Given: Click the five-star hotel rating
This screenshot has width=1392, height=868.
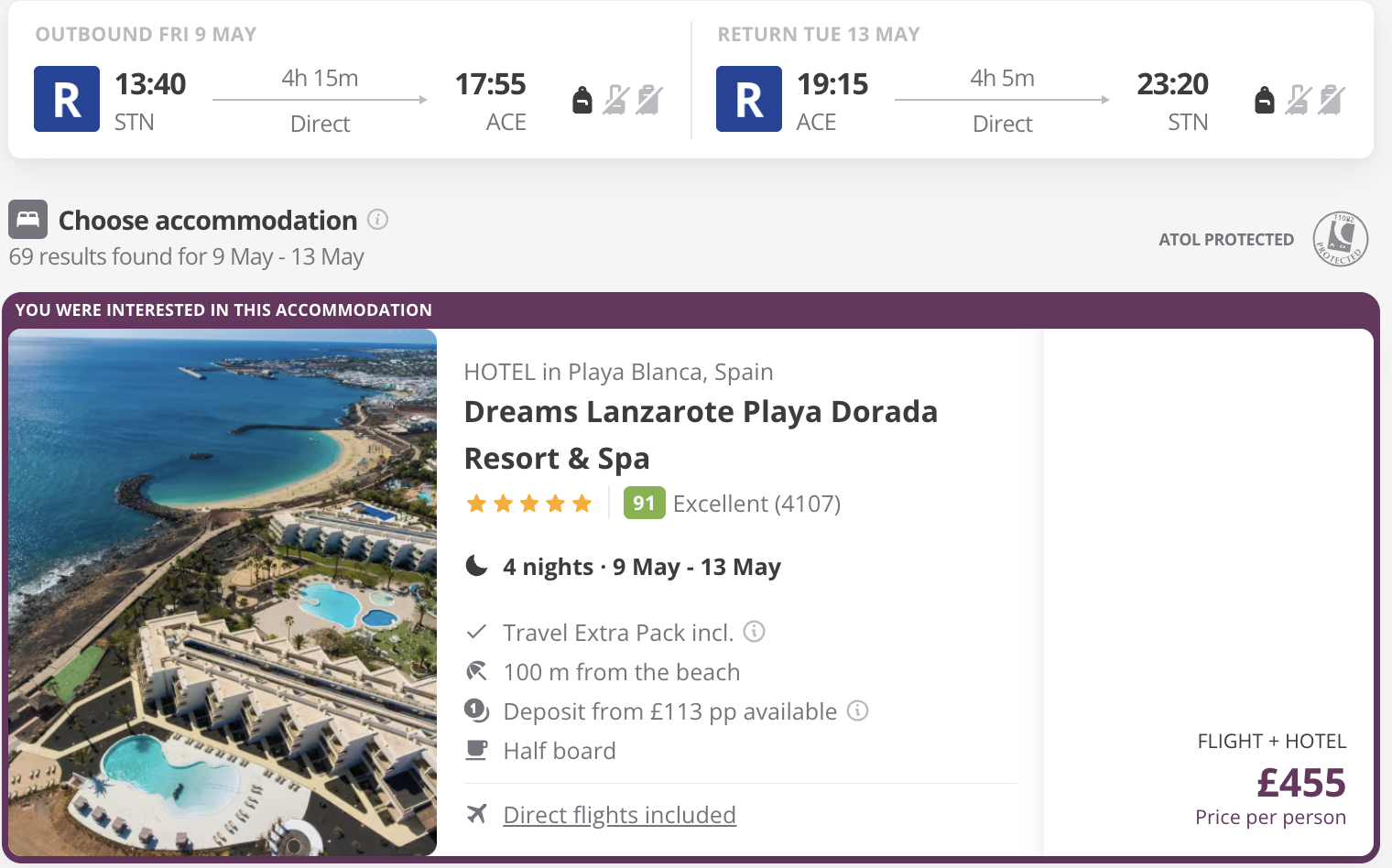Looking at the screenshot, I should pyautogui.click(x=529, y=504).
